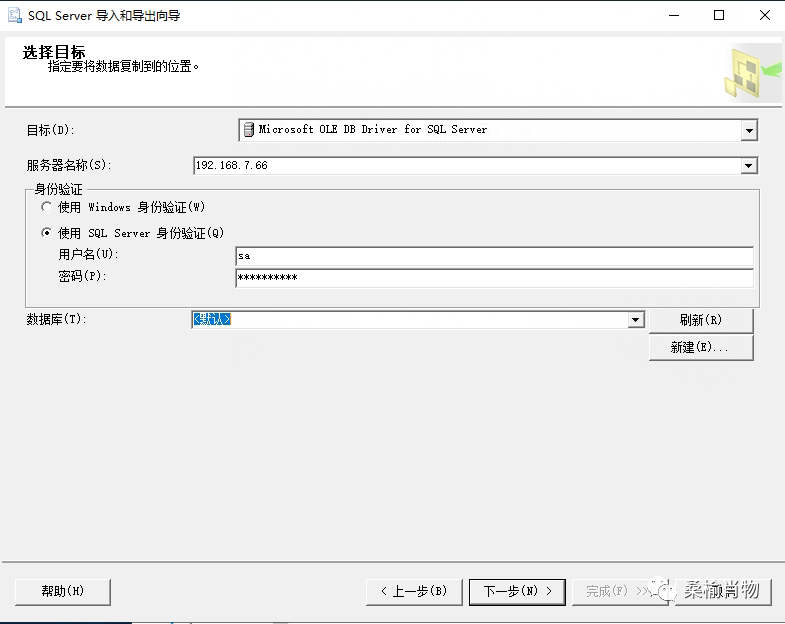Click the 身份验证 group box caption
Viewport: 785px width, 624px height.
(x=58, y=189)
